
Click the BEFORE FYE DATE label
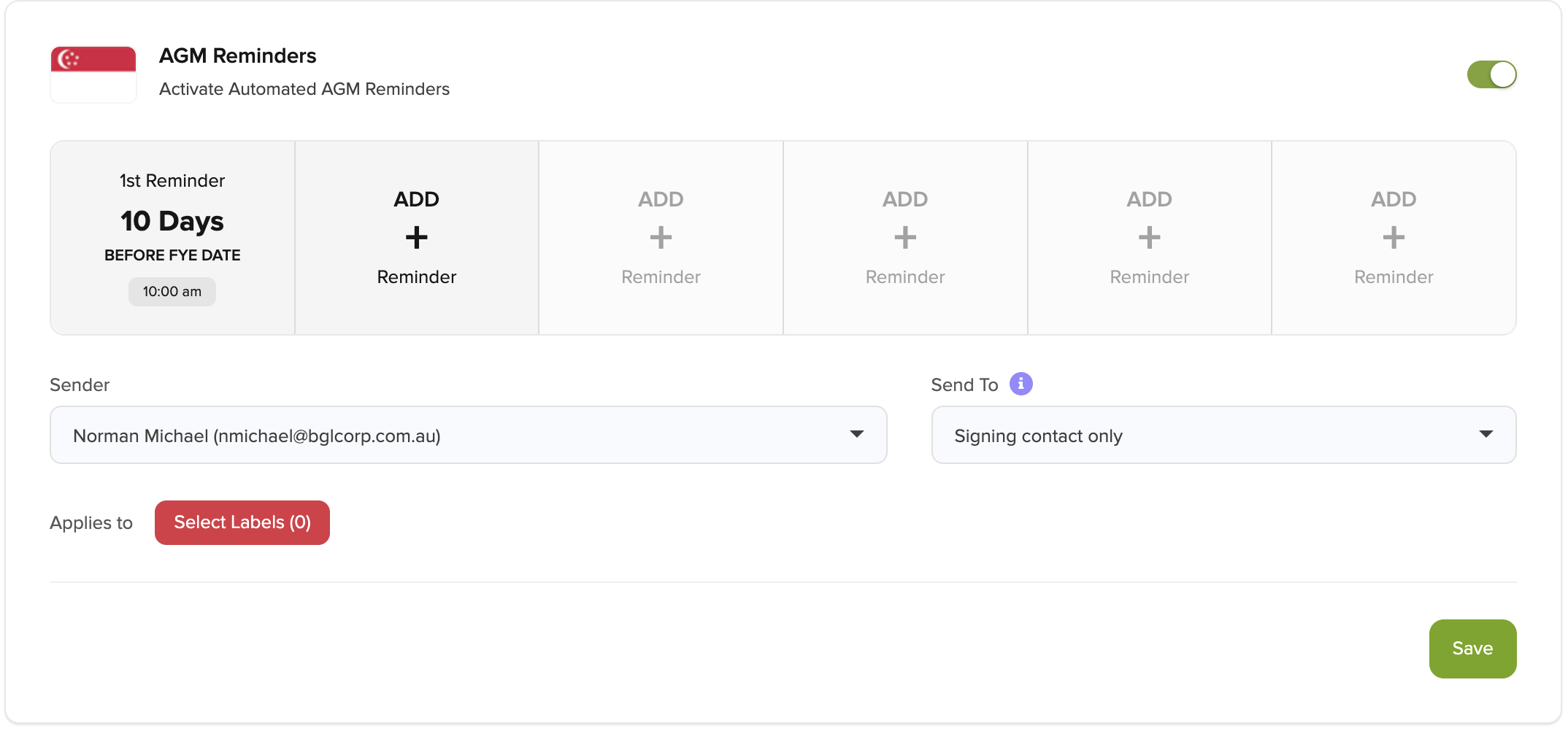click(172, 255)
